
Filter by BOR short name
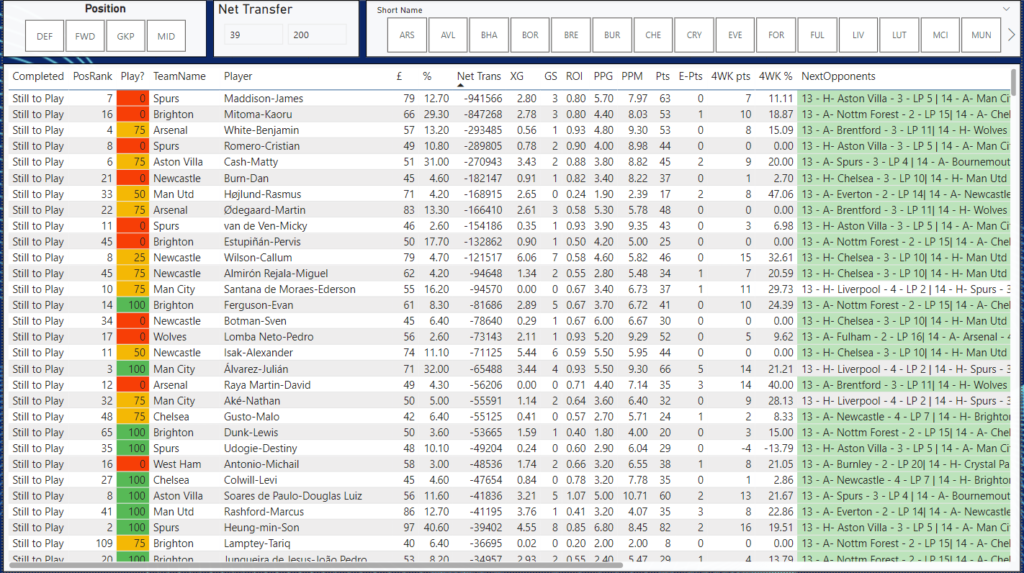click(530, 35)
